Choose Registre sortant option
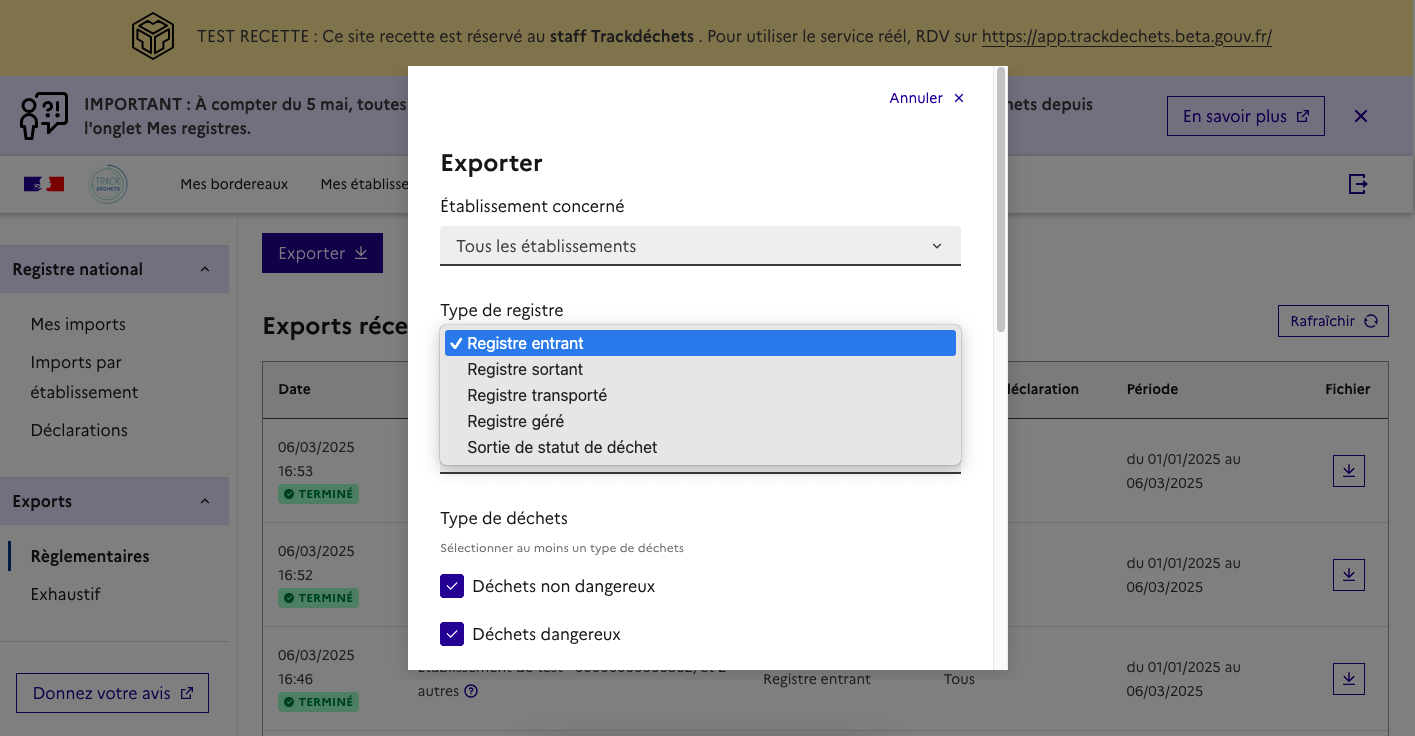Screen dimensions: 1415x736 pyautogui.click(x=525, y=369)
